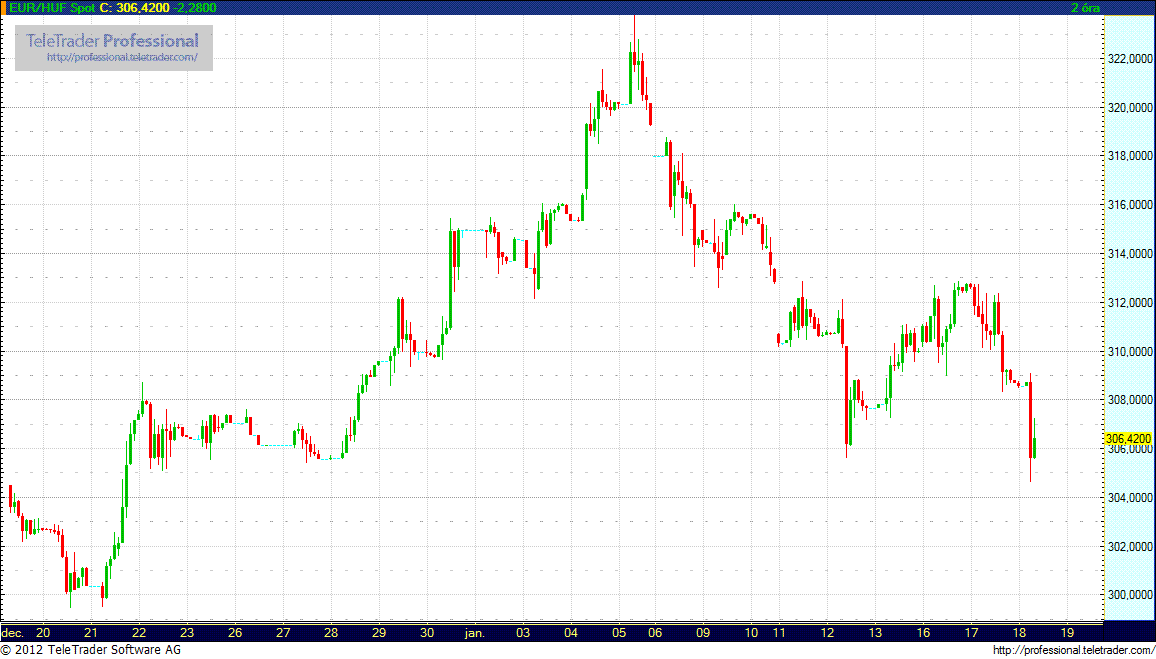Choose date 05 on the time axis
Viewport: 1156px width, 659px height.
619,632
